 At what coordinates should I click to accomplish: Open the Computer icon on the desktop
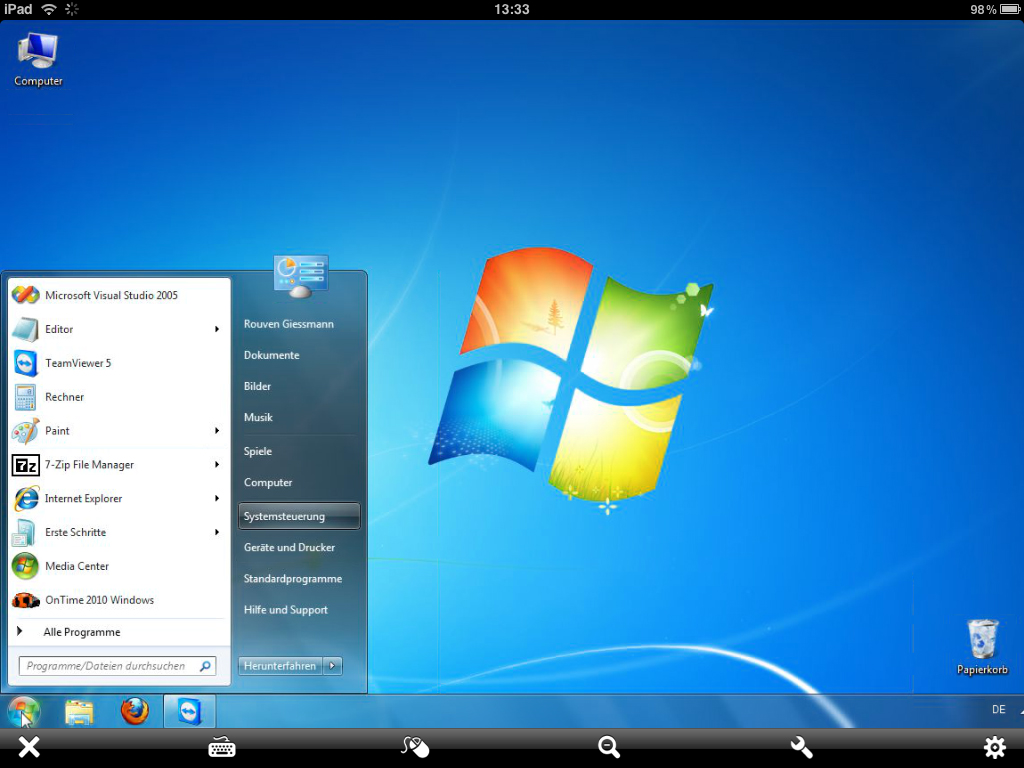point(37,50)
